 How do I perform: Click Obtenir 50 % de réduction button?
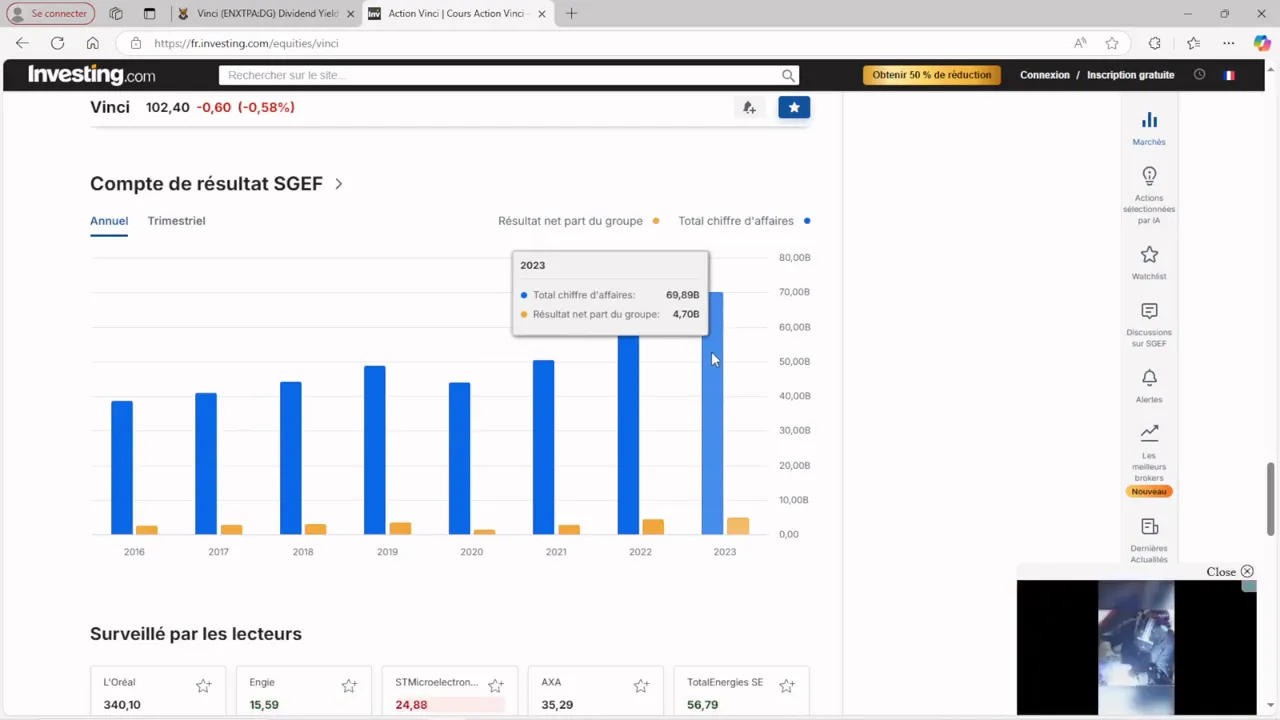pyautogui.click(x=932, y=75)
